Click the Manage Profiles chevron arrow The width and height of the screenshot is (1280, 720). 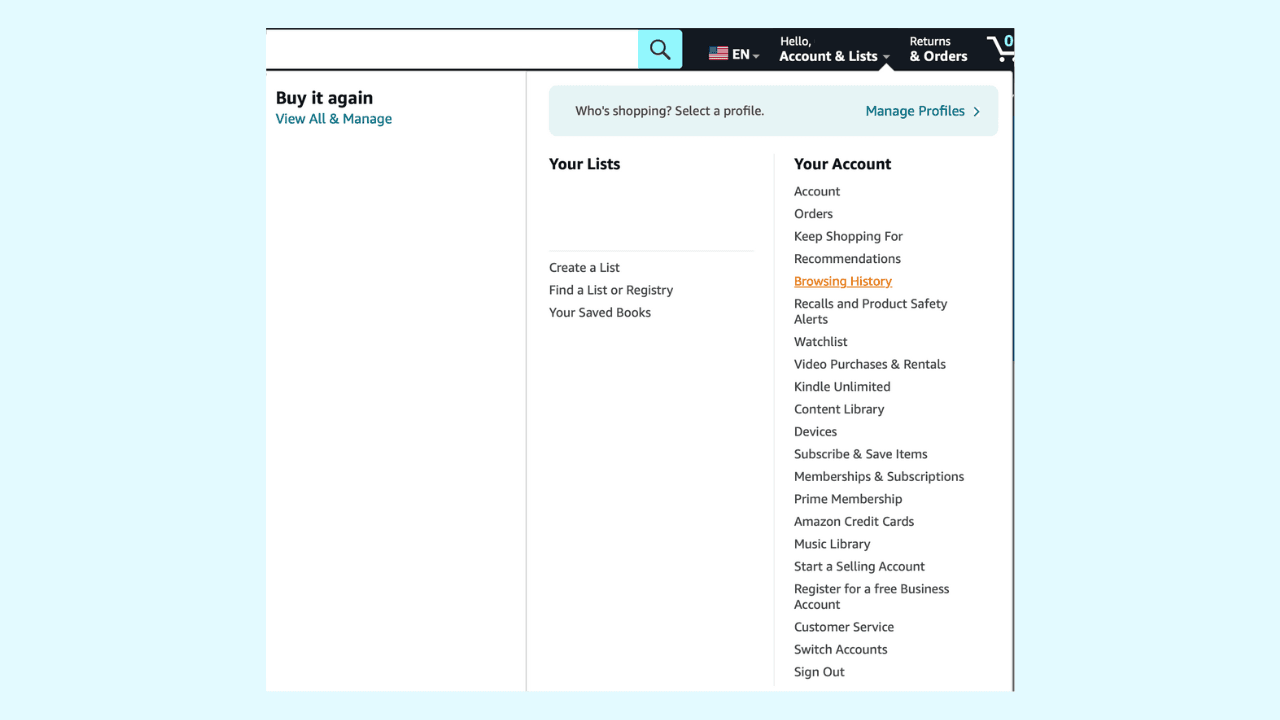[976, 112]
